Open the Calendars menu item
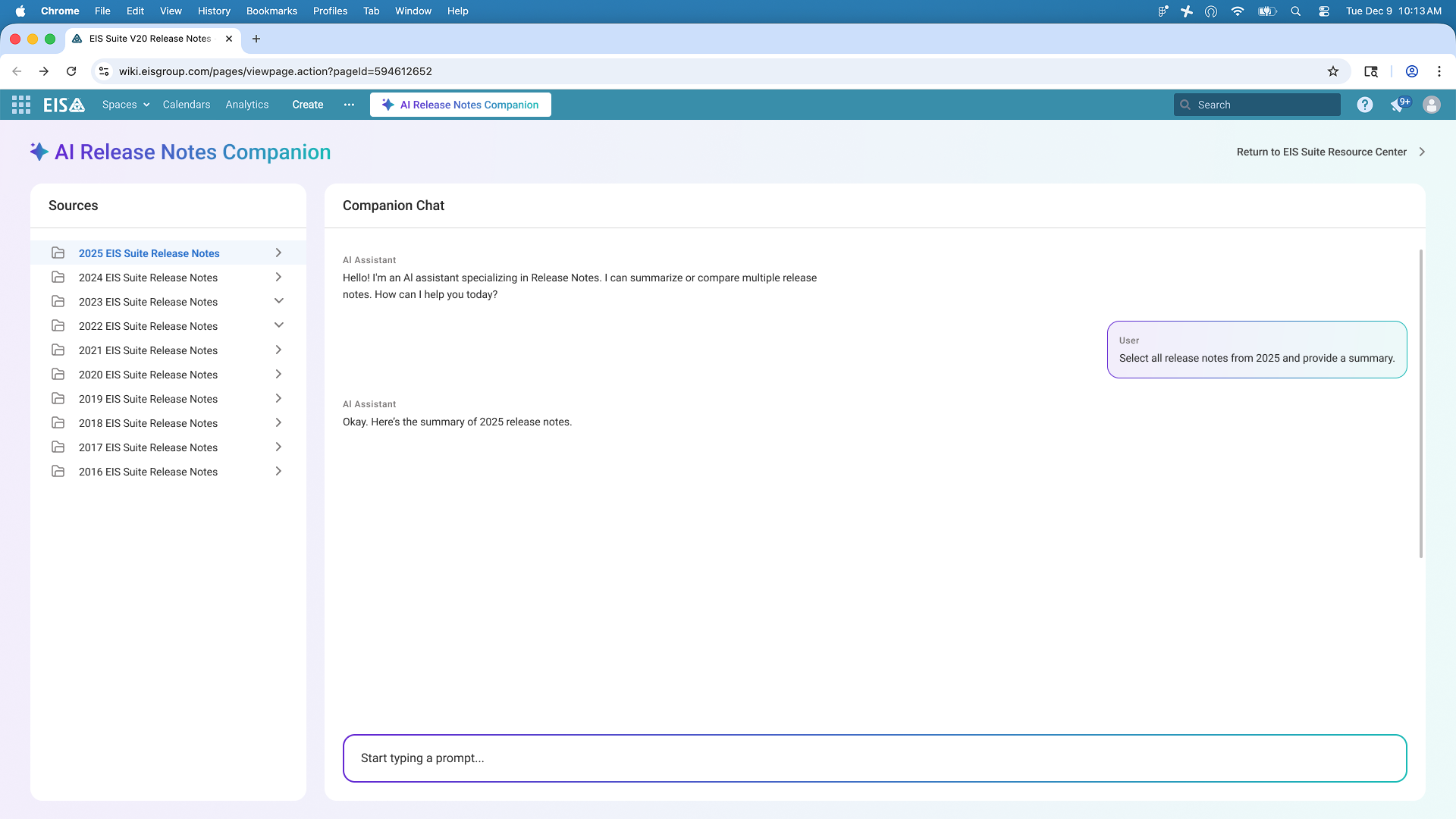This screenshot has width=1456, height=819. click(186, 105)
